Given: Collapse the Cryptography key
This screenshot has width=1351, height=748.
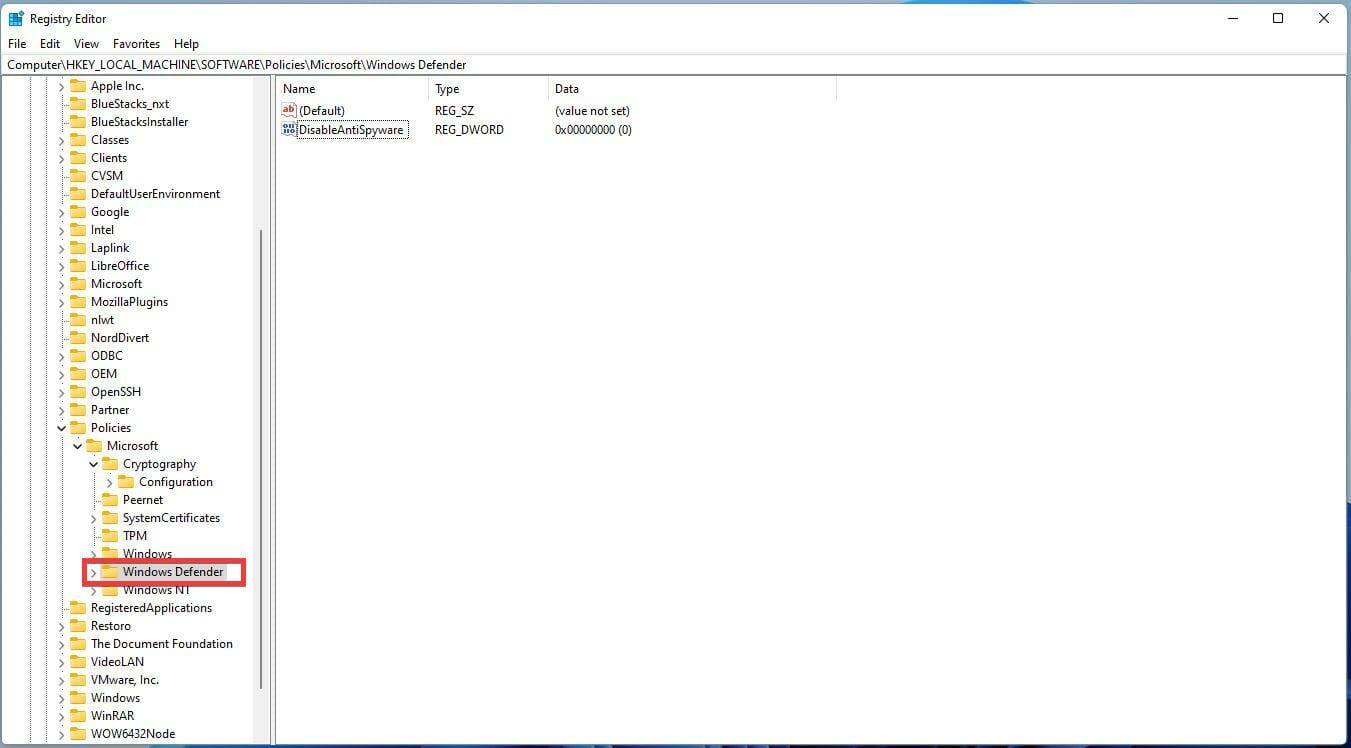Looking at the screenshot, I should point(93,464).
